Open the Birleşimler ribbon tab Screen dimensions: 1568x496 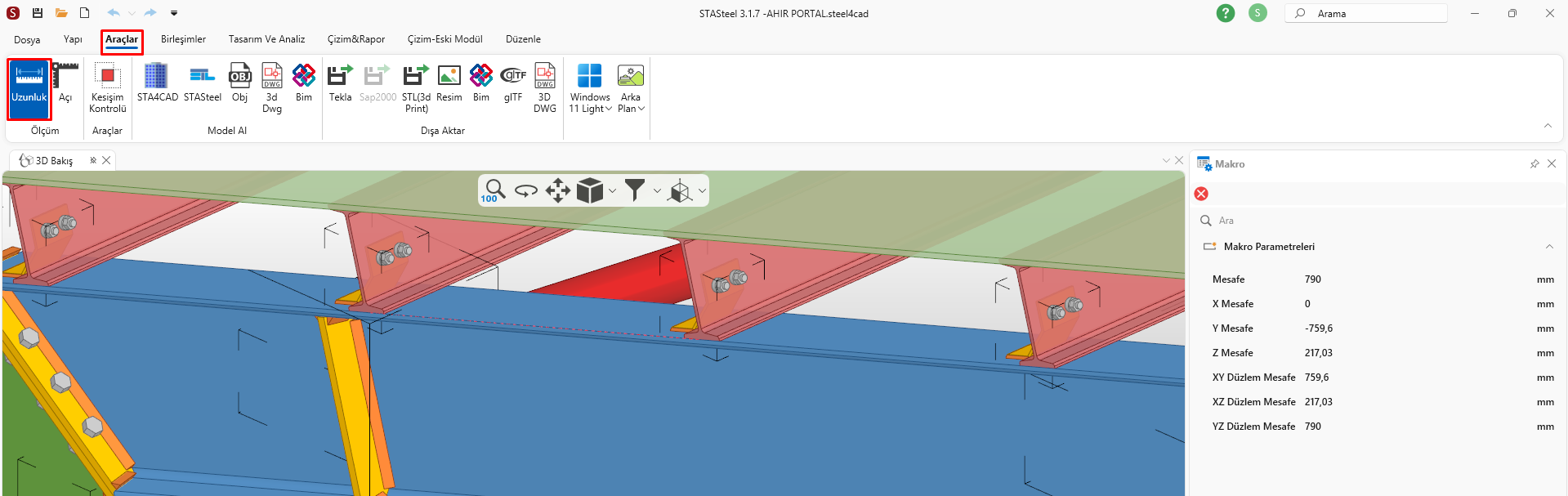183,39
